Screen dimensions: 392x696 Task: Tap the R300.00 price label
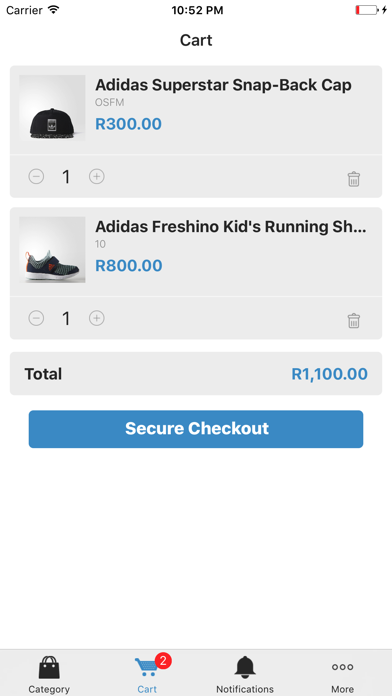pyautogui.click(x=129, y=124)
